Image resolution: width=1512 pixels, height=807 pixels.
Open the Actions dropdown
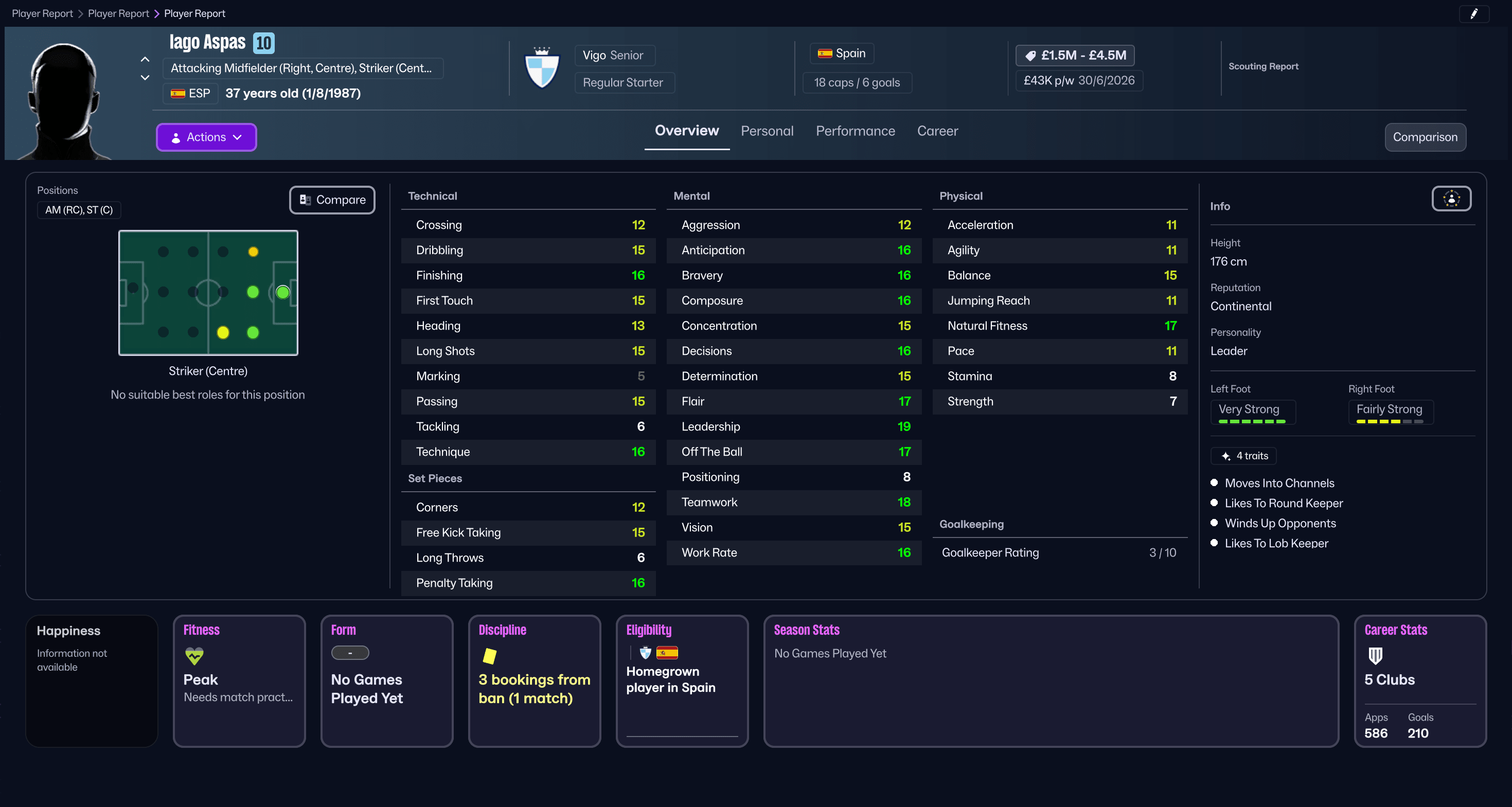pos(206,137)
